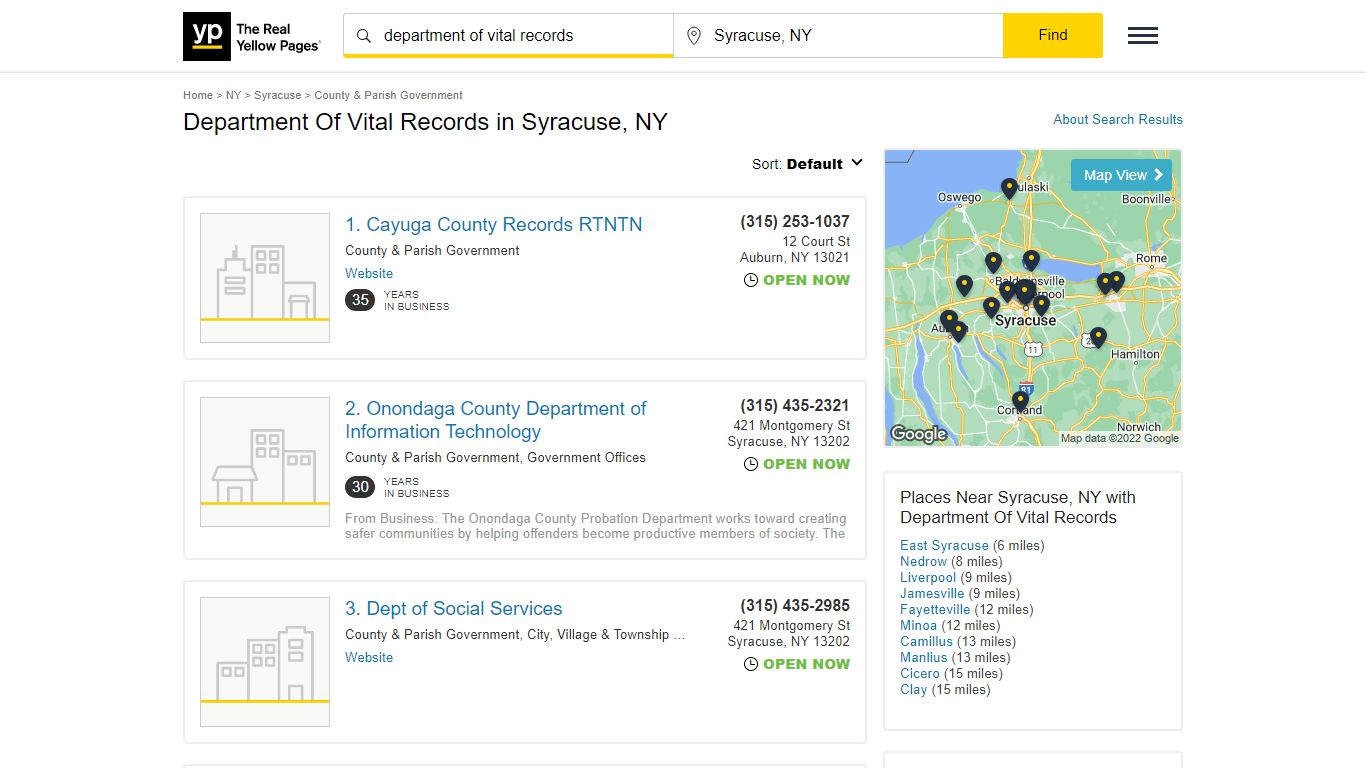Click the Map View arrow chevron
This screenshot has height=768, width=1366.
click(1158, 175)
